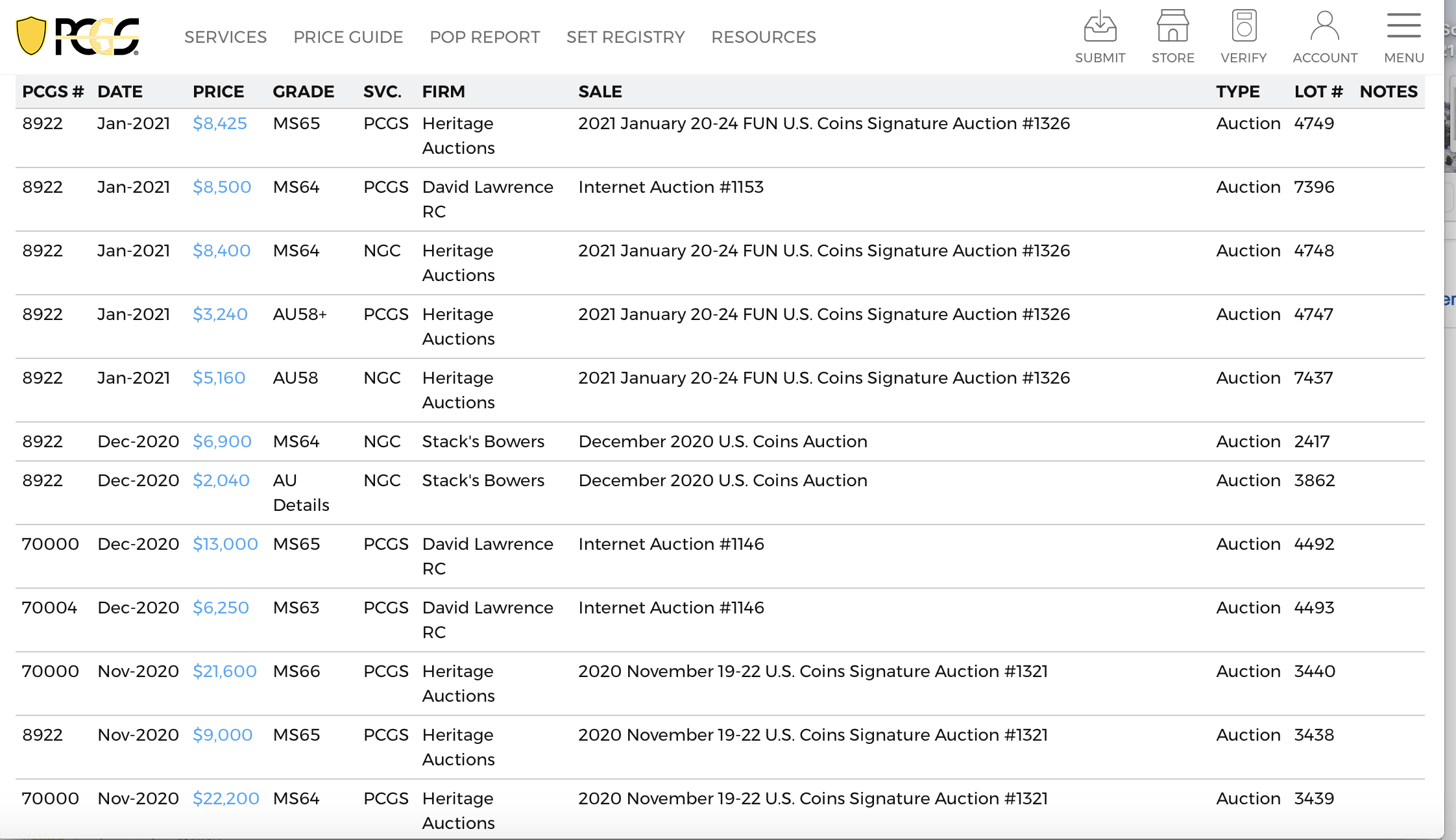Click lot number 4747
Viewport: 1456px width, 840px height.
point(1313,314)
